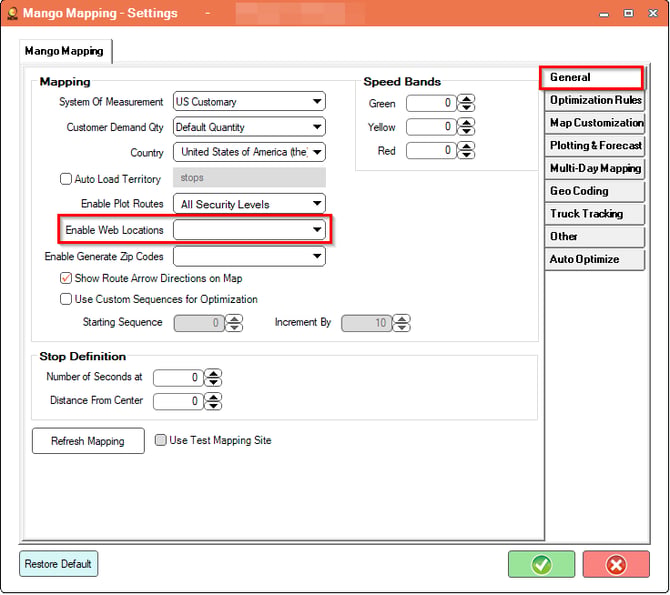The image size is (670, 595).
Task: Open Enable Generate Zip Codes dropdown
Action: pos(249,256)
